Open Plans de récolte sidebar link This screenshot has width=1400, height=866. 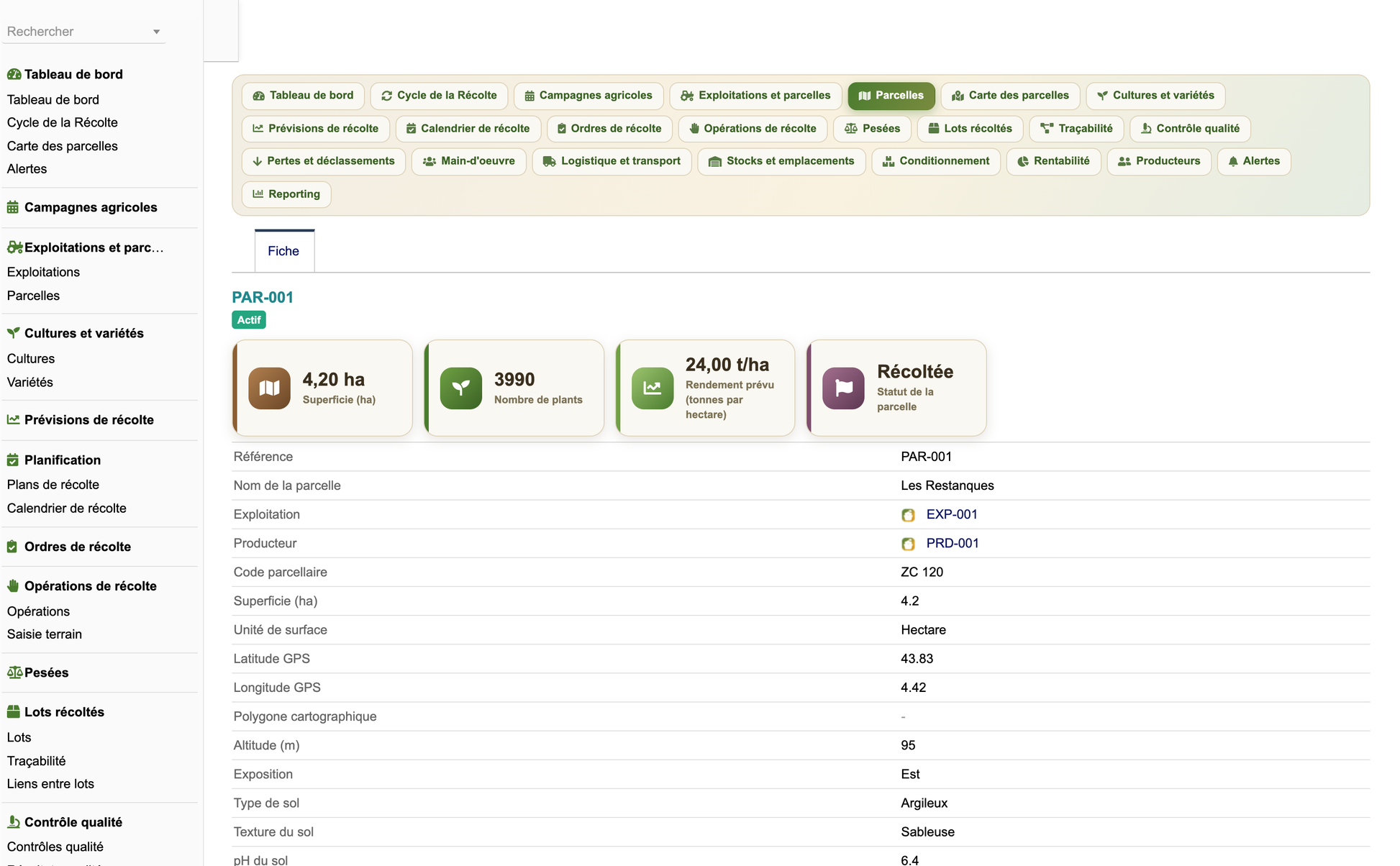coord(53,485)
